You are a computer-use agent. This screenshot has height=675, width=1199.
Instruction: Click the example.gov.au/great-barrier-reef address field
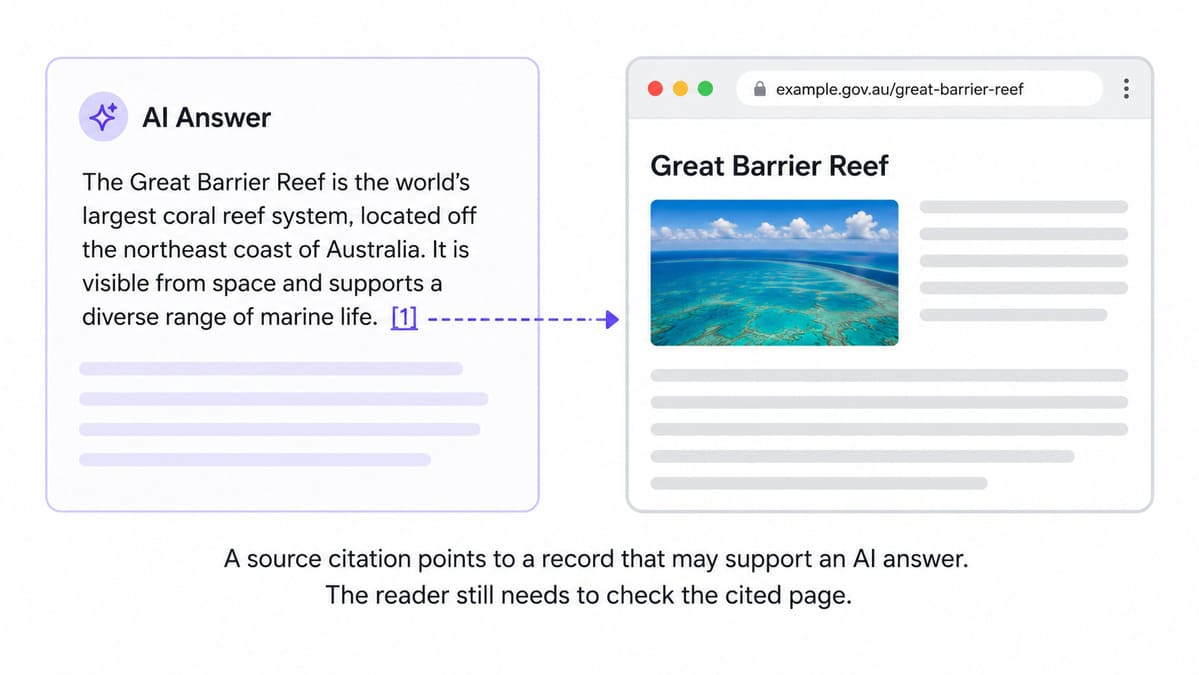click(x=919, y=89)
